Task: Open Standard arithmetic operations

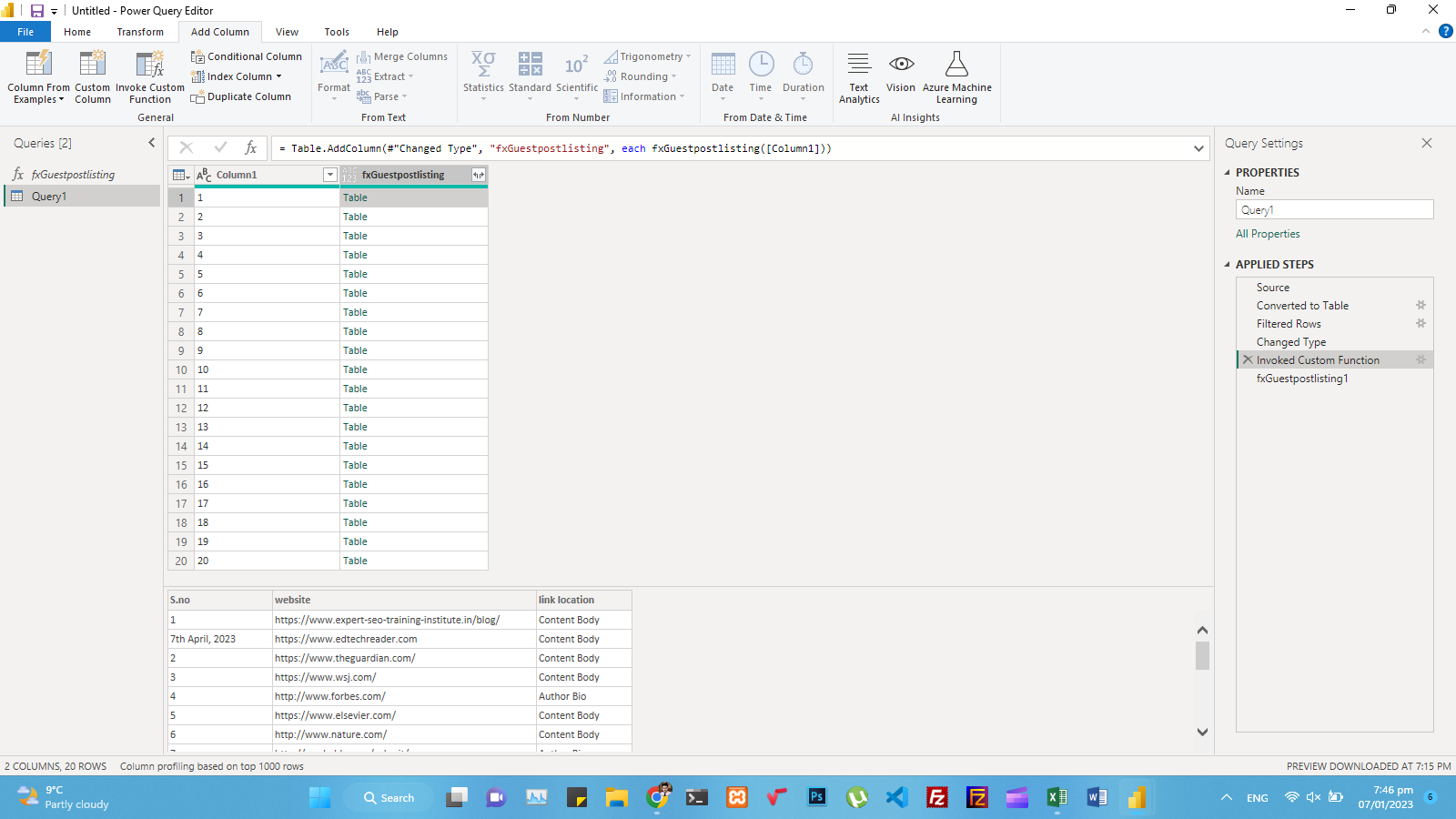Action: [530, 75]
